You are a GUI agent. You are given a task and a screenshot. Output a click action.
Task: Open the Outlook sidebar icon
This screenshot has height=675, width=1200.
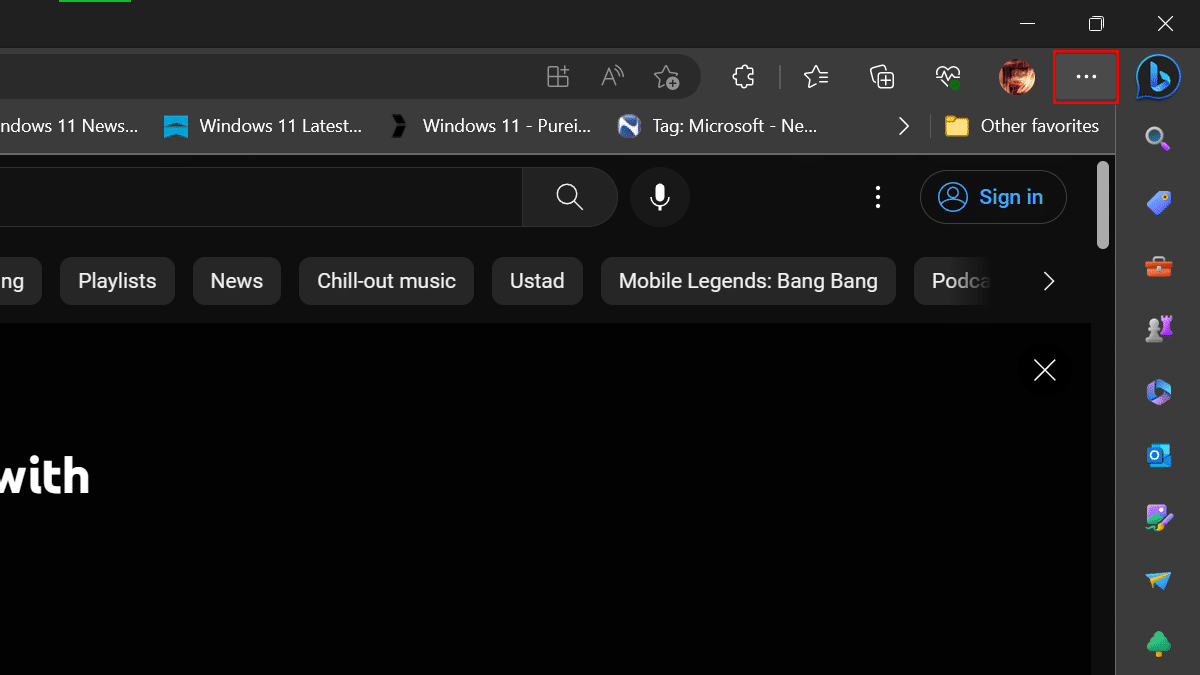tap(1158, 455)
